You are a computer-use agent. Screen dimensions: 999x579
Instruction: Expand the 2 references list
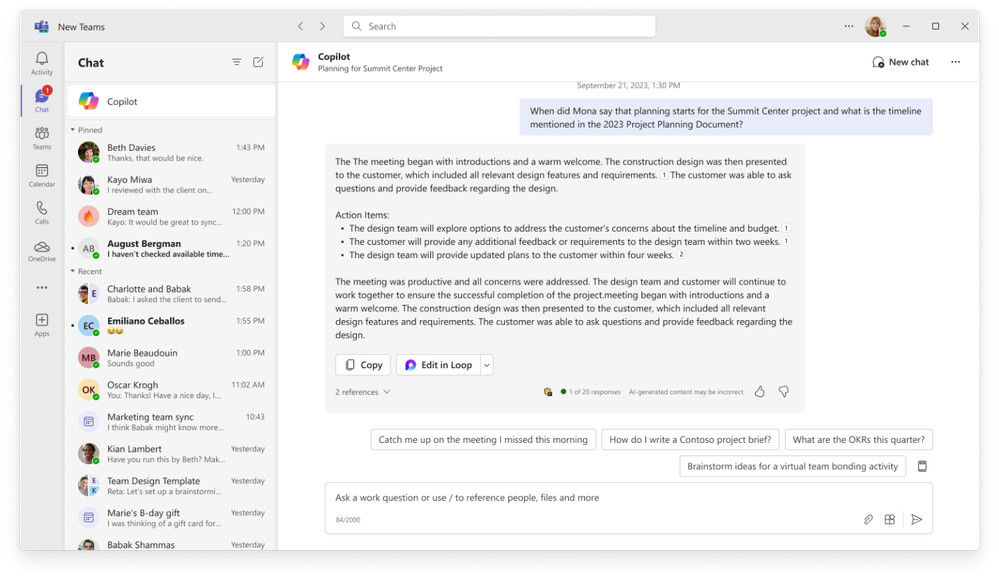point(363,392)
